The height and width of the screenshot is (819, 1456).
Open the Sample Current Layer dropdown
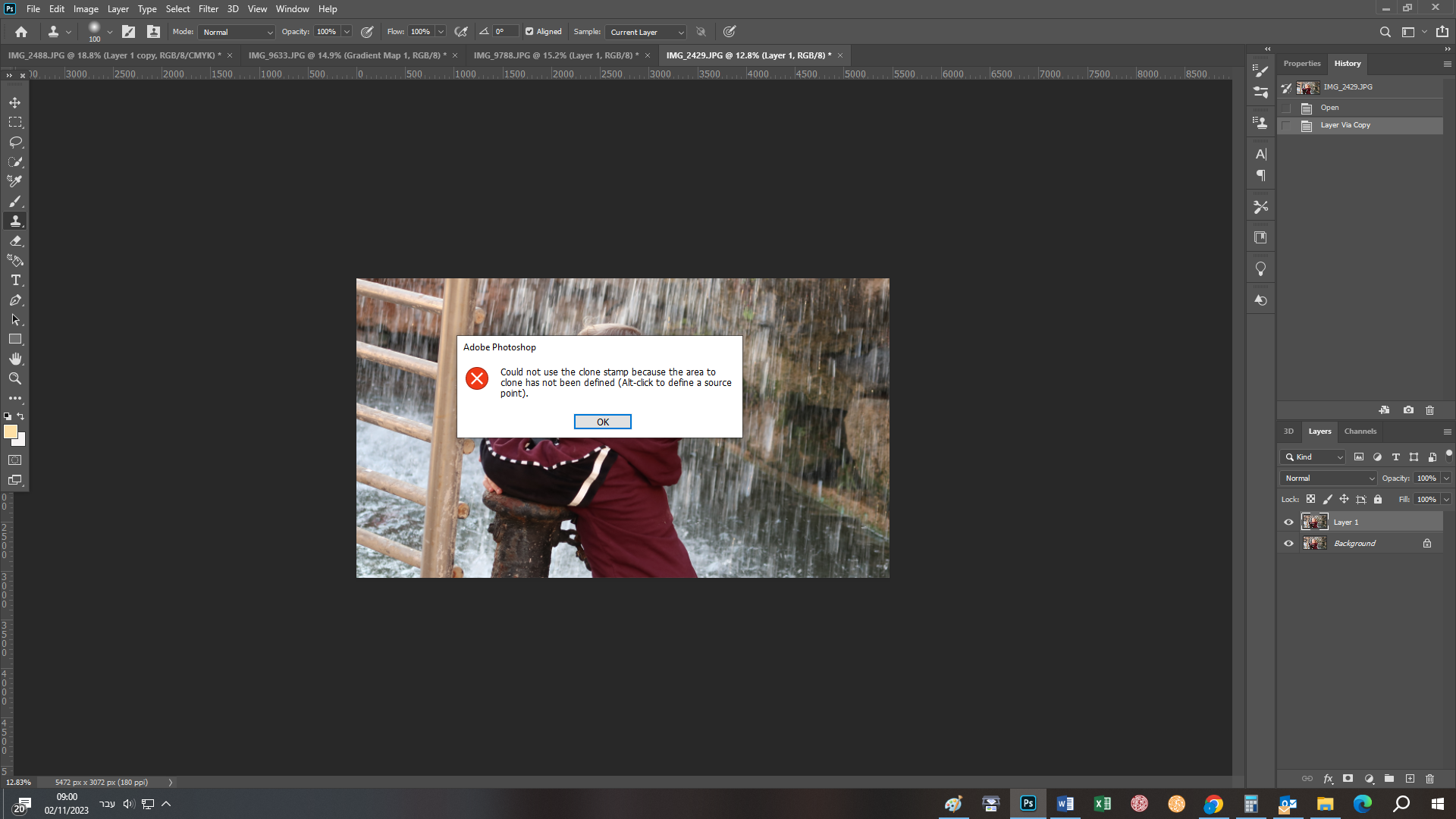pyautogui.click(x=646, y=32)
